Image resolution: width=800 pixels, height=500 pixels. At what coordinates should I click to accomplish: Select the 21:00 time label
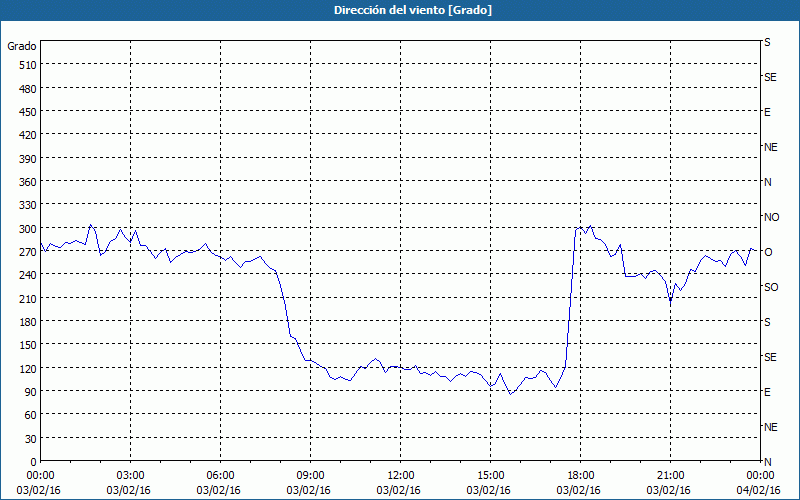[670, 476]
